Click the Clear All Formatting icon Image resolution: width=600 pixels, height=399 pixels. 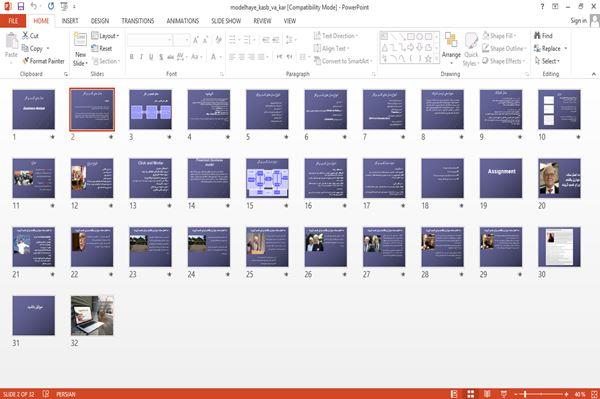218,40
